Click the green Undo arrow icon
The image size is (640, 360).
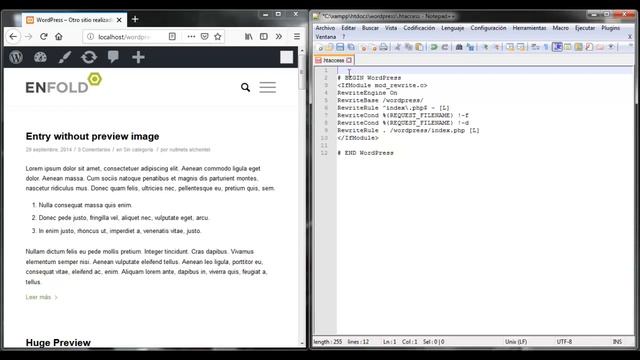click(433, 47)
